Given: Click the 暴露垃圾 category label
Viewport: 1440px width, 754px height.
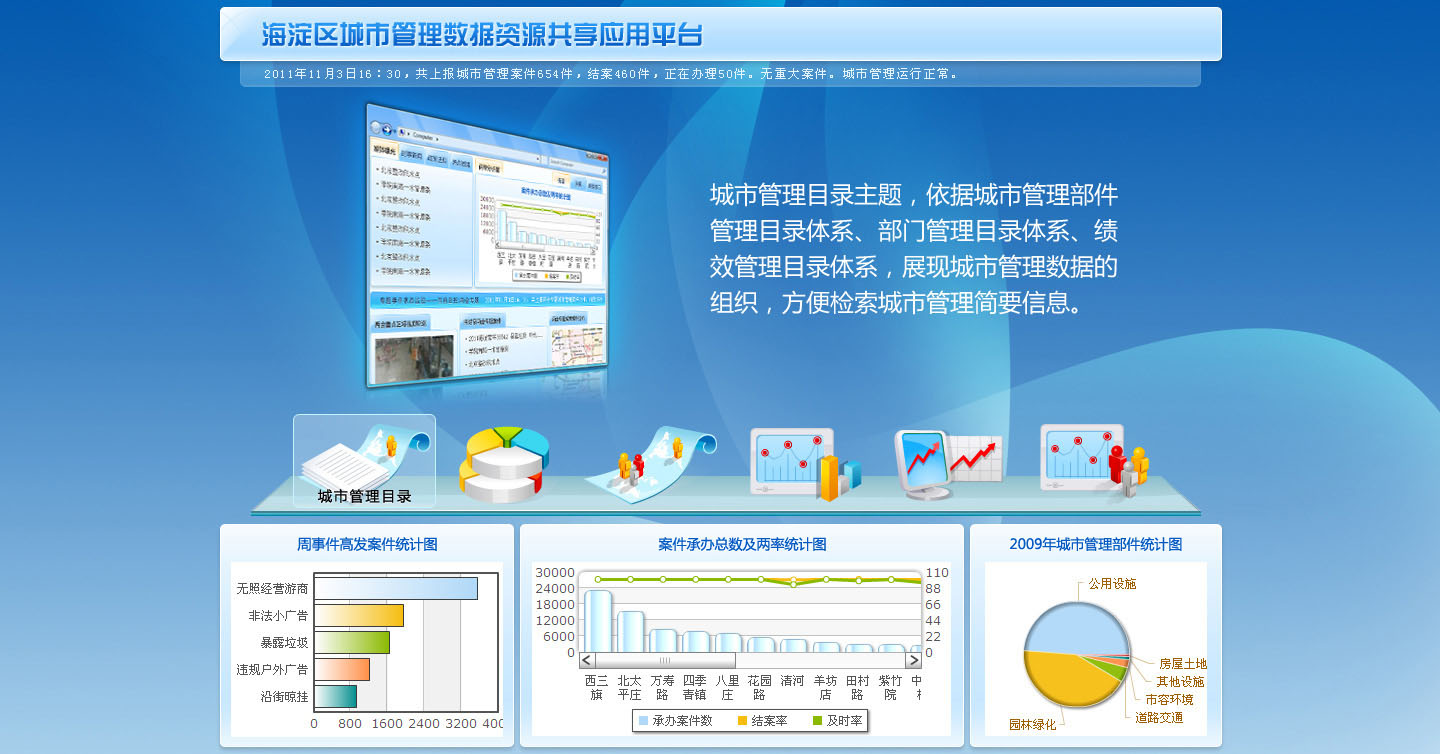Looking at the screenshot, I should [x=284, y=643].
